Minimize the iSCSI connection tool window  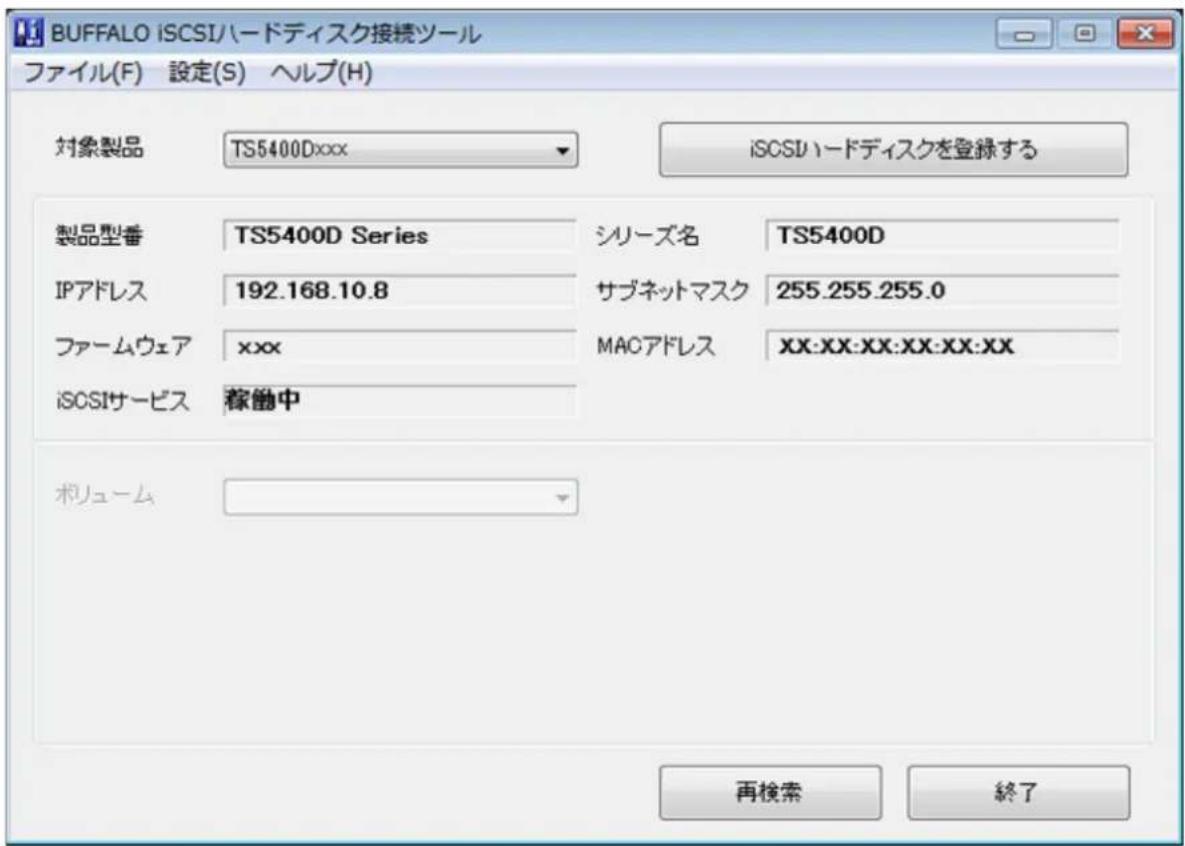[x=1023, y=35]
